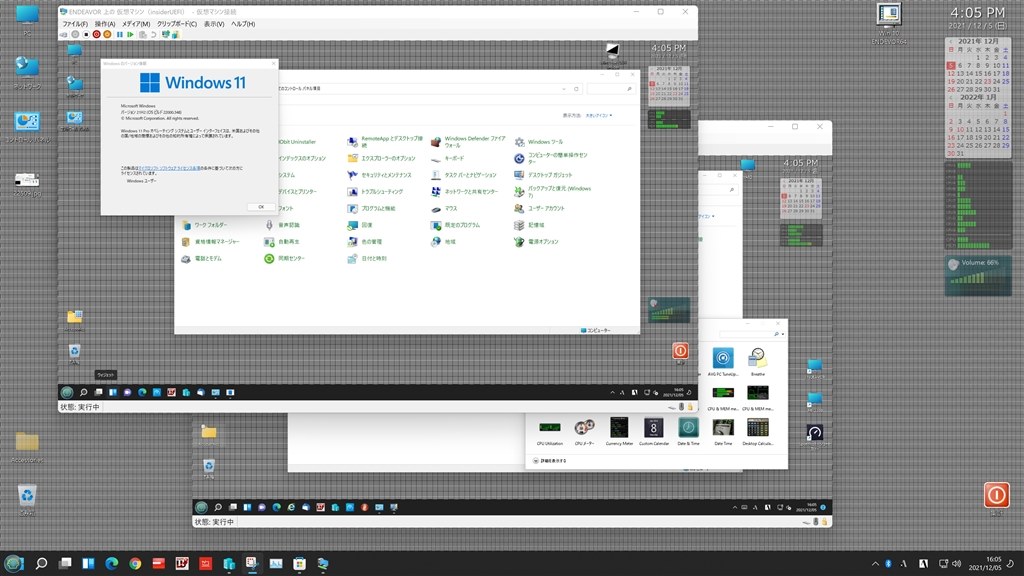Click OK in Windows 11 version dialog
The image size is (1024, 576).
261,206
